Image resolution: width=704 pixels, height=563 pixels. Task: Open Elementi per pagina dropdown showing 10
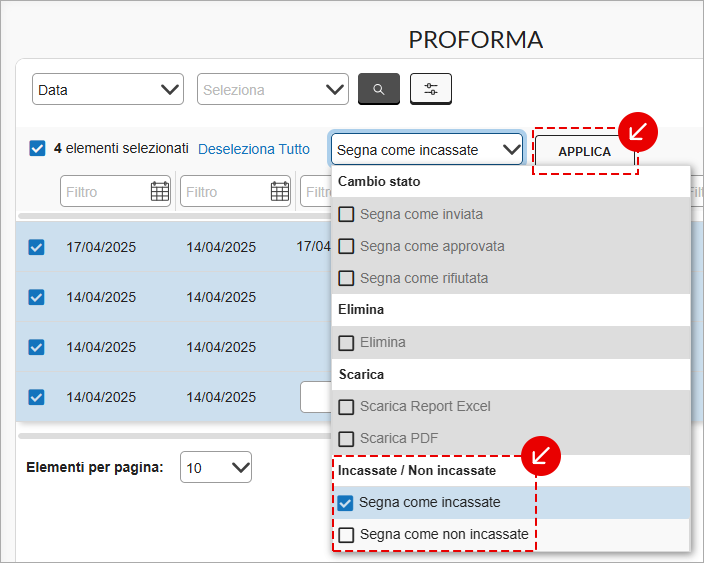pos(216,467)
